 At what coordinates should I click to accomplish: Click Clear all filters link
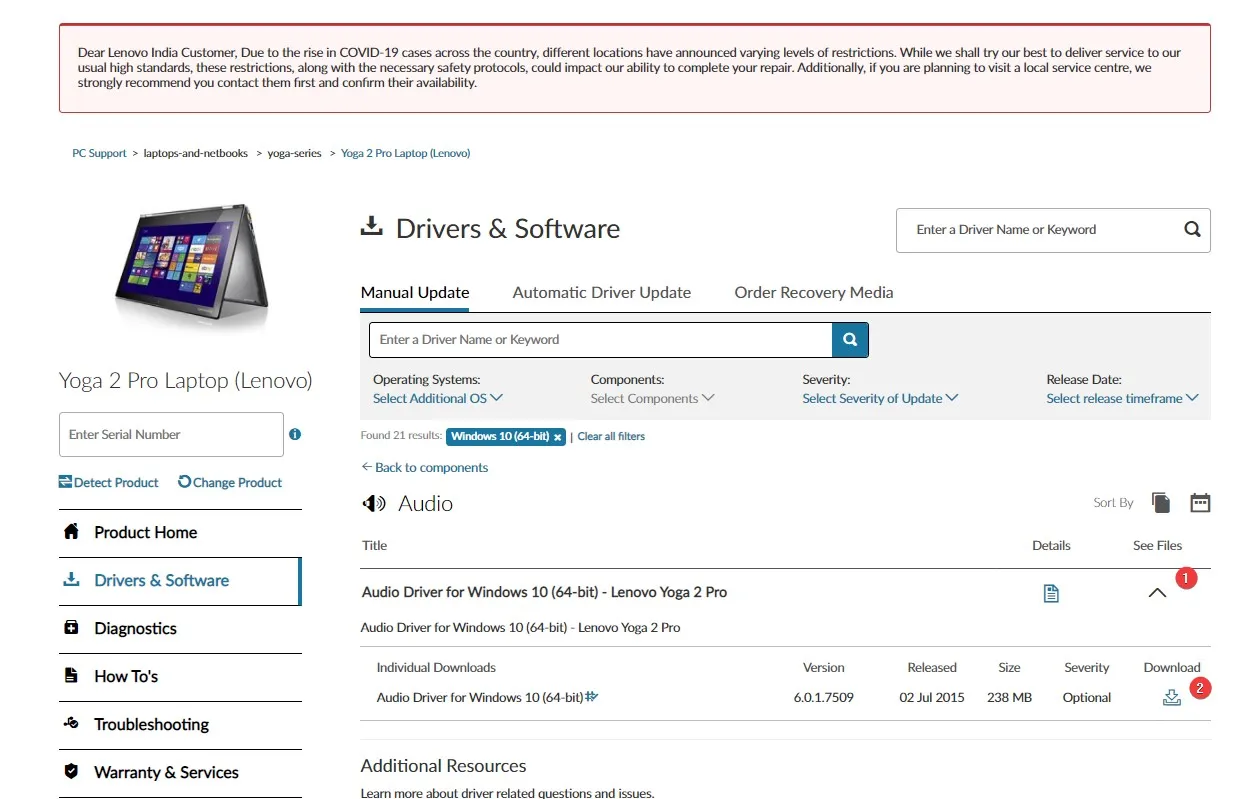click(611, 436)
